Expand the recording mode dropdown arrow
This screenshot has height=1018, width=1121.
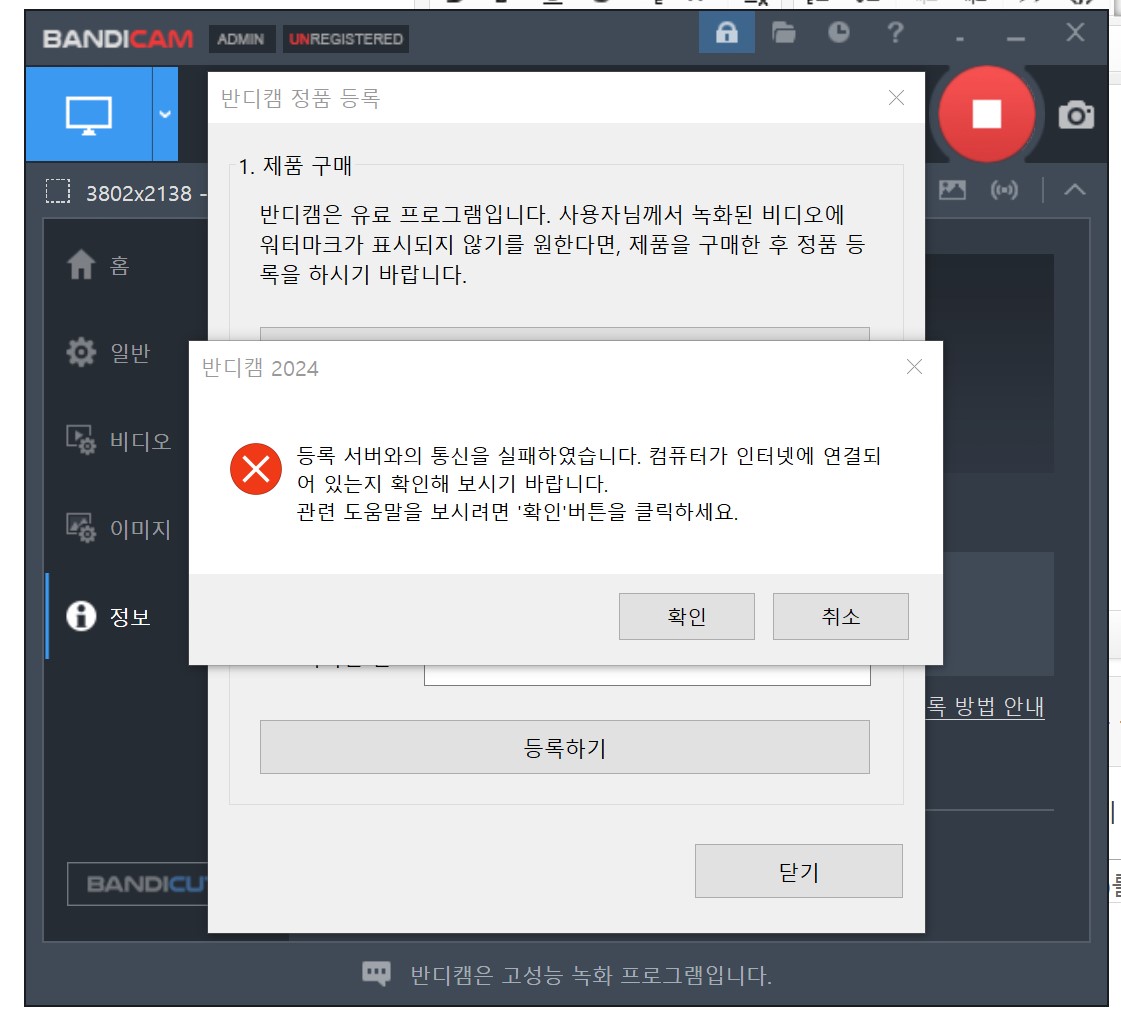[x=165, y=114]
